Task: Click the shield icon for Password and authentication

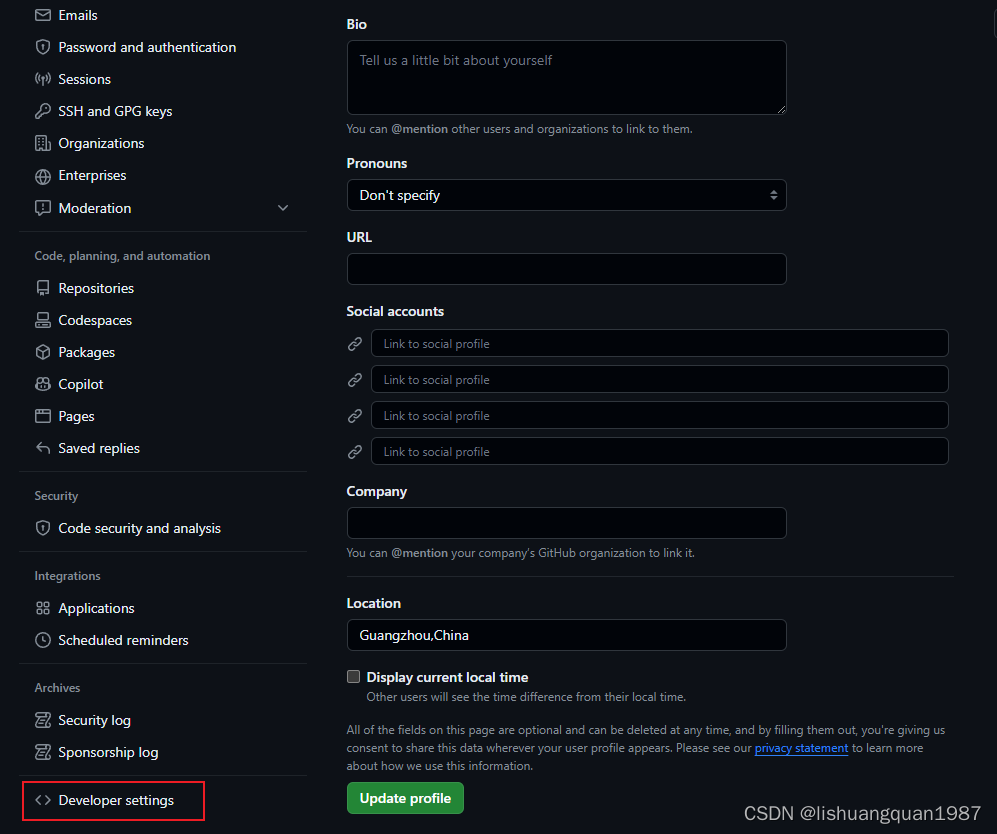Action: click(x=43, y=47)
